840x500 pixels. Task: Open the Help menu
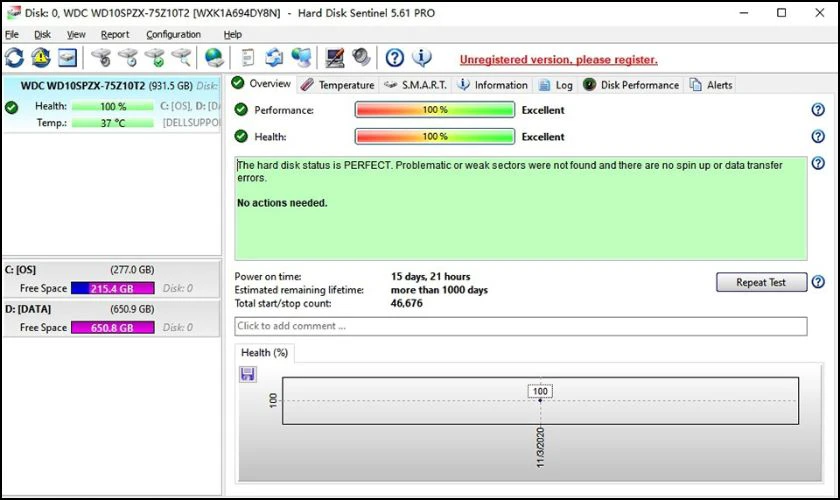[x=232, y=34]
